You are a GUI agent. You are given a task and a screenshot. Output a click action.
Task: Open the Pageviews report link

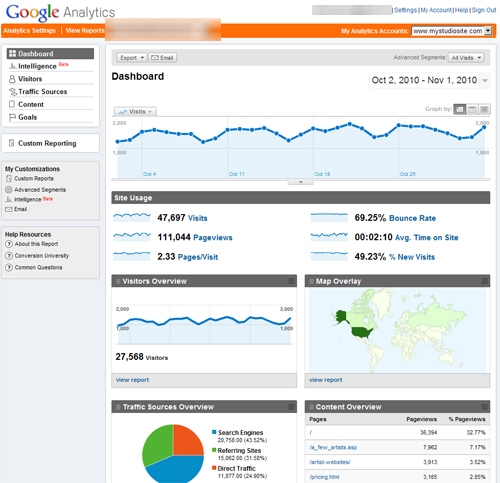tap(213, 237)
